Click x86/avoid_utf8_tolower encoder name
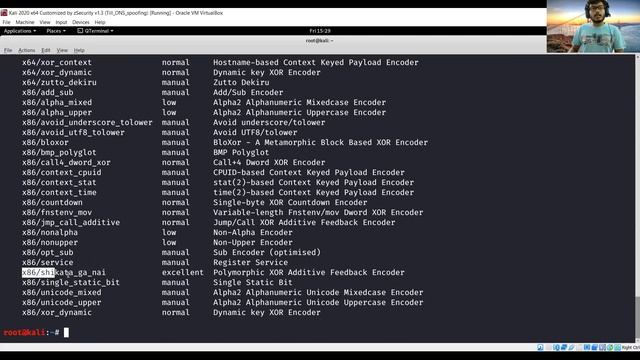Image resolution: width=640 pixels, height=360 pixels. coord(73,132)
